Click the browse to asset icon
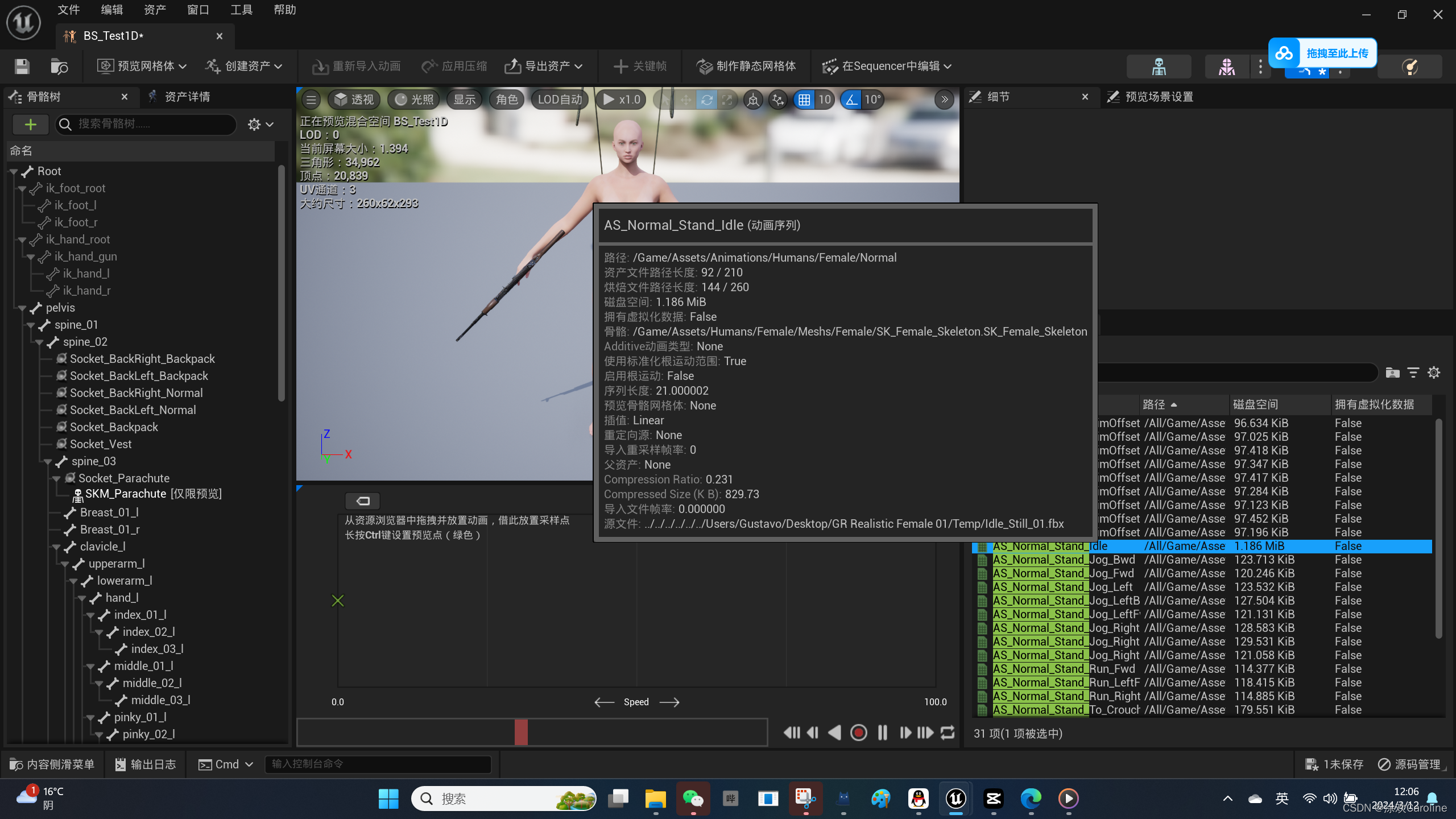The image size is (1456, 819). tap(59, 67)
